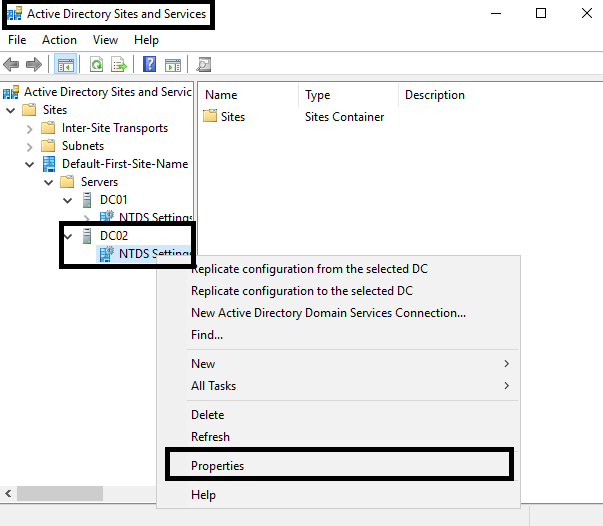Click the Active Directory Sites root node icon
The image size is (603, 526).
pyautogui.click(x=11, y=92)
